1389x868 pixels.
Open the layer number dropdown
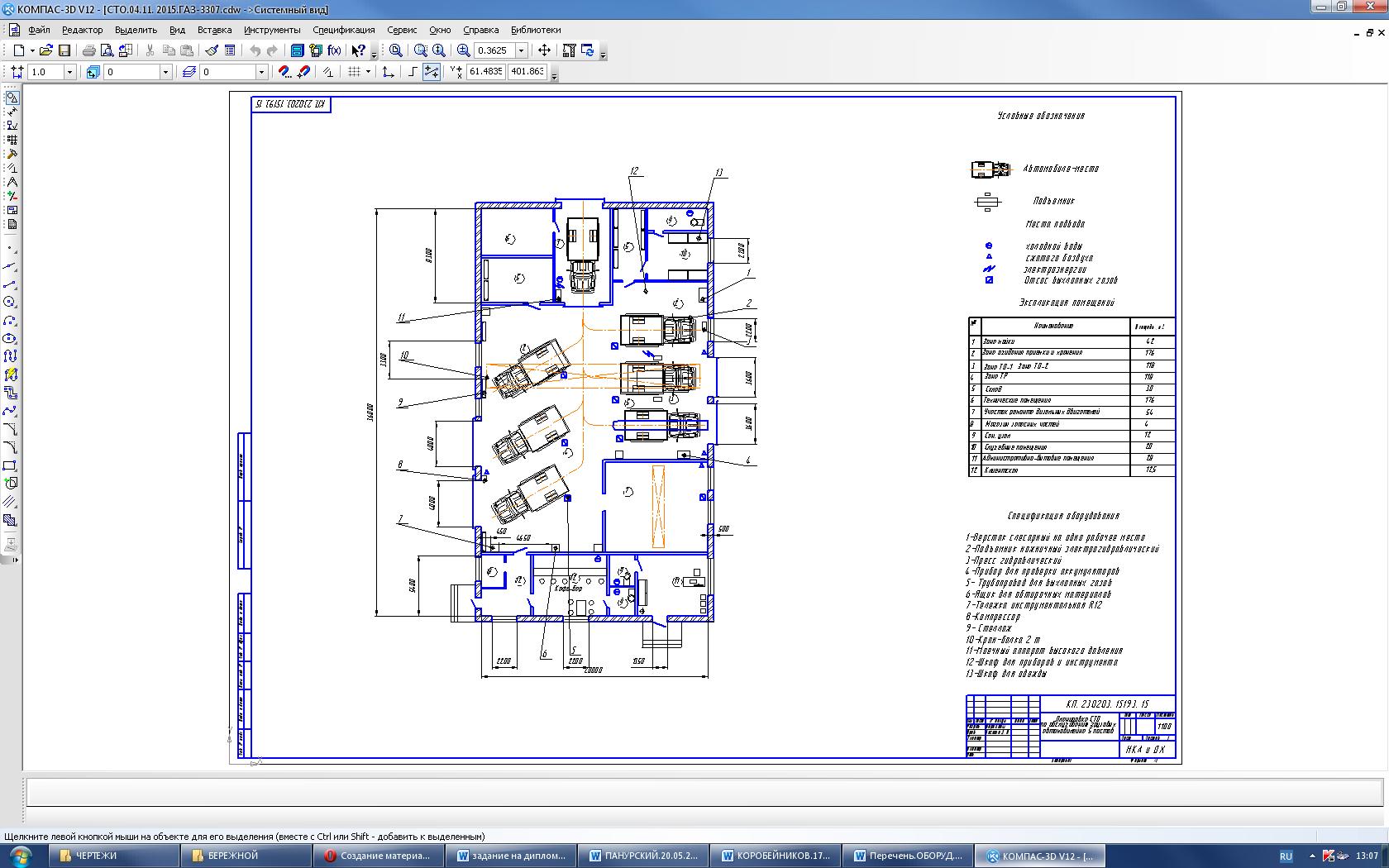tap(260, 72)
